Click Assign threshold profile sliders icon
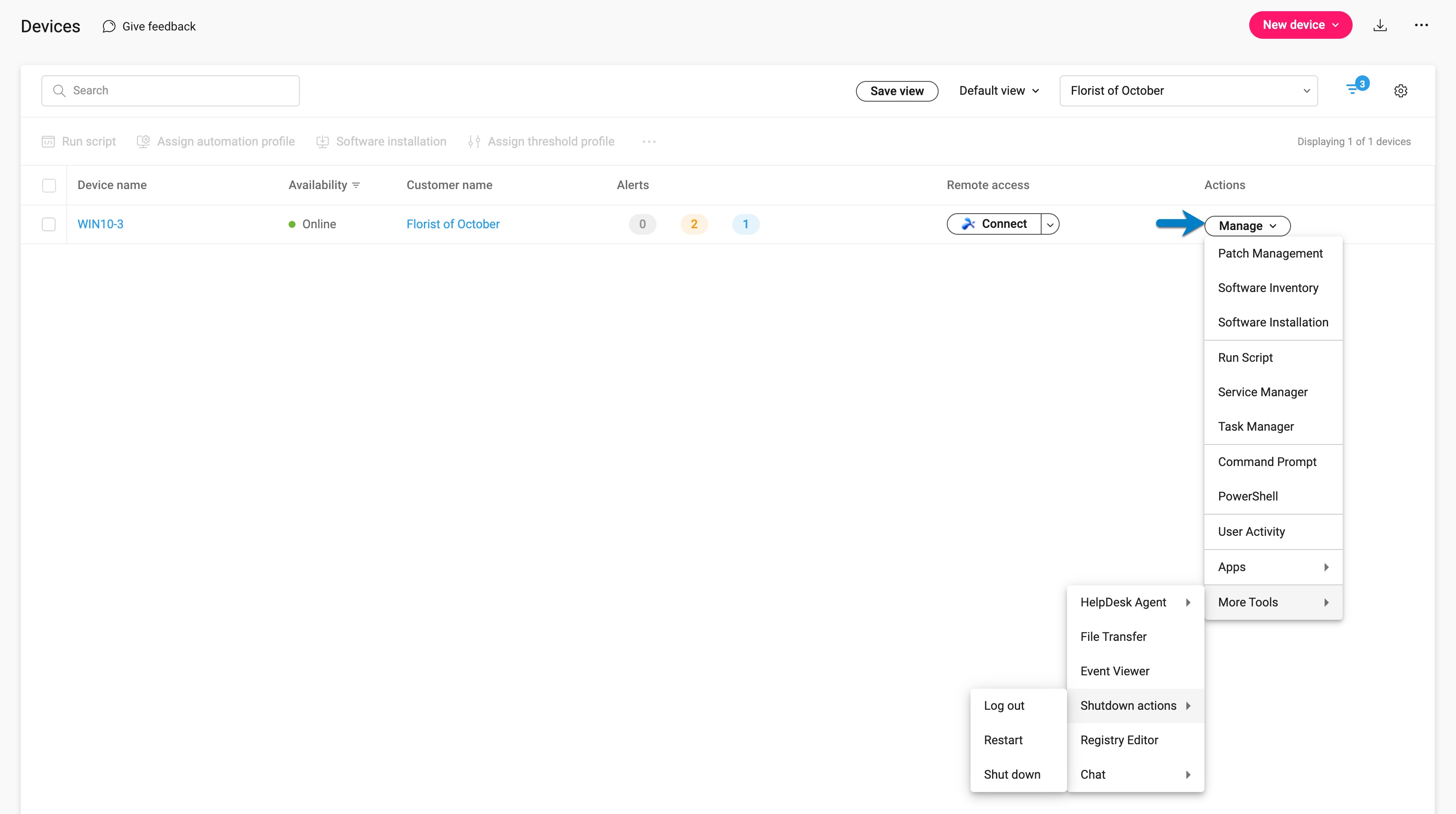 point(474,142)
